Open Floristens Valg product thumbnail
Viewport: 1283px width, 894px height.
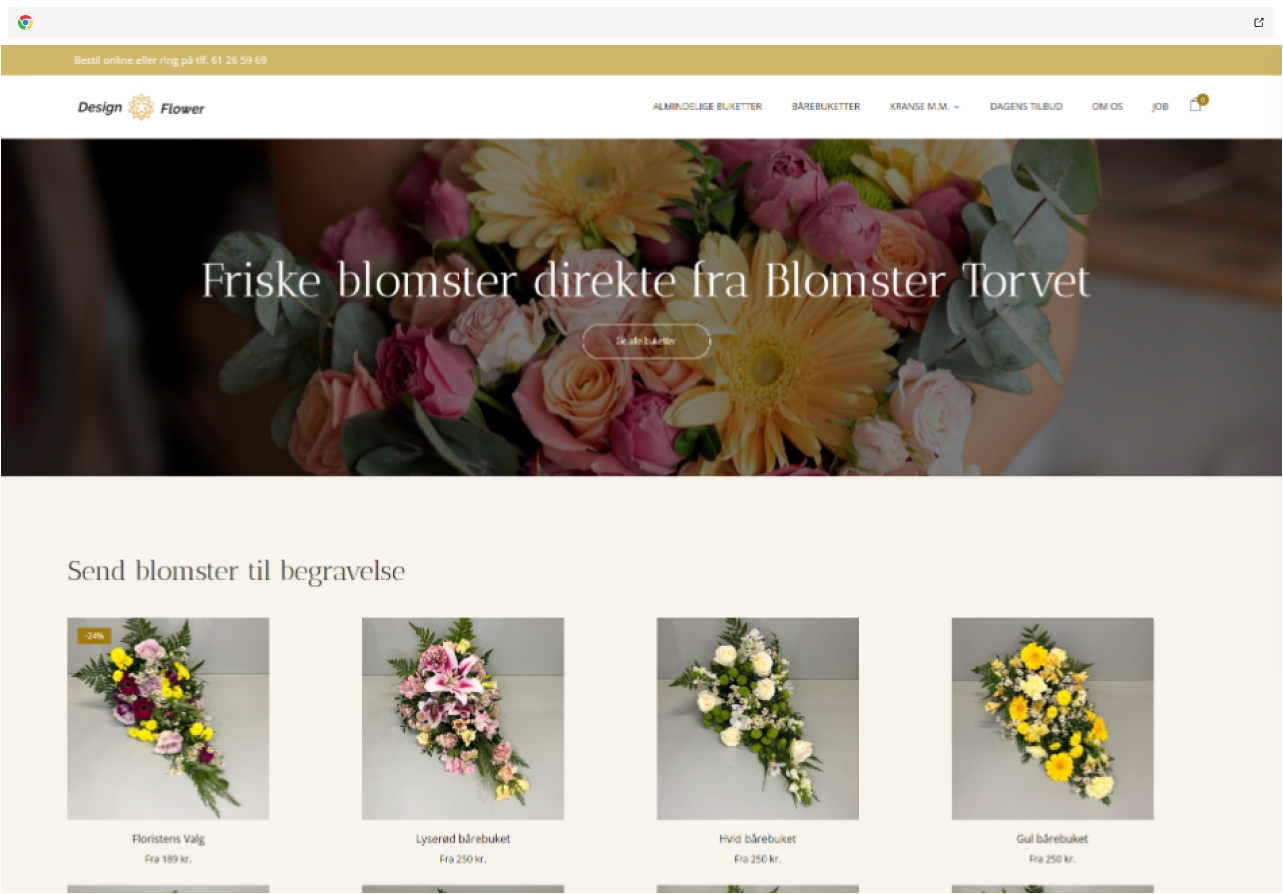coord(168,718)
